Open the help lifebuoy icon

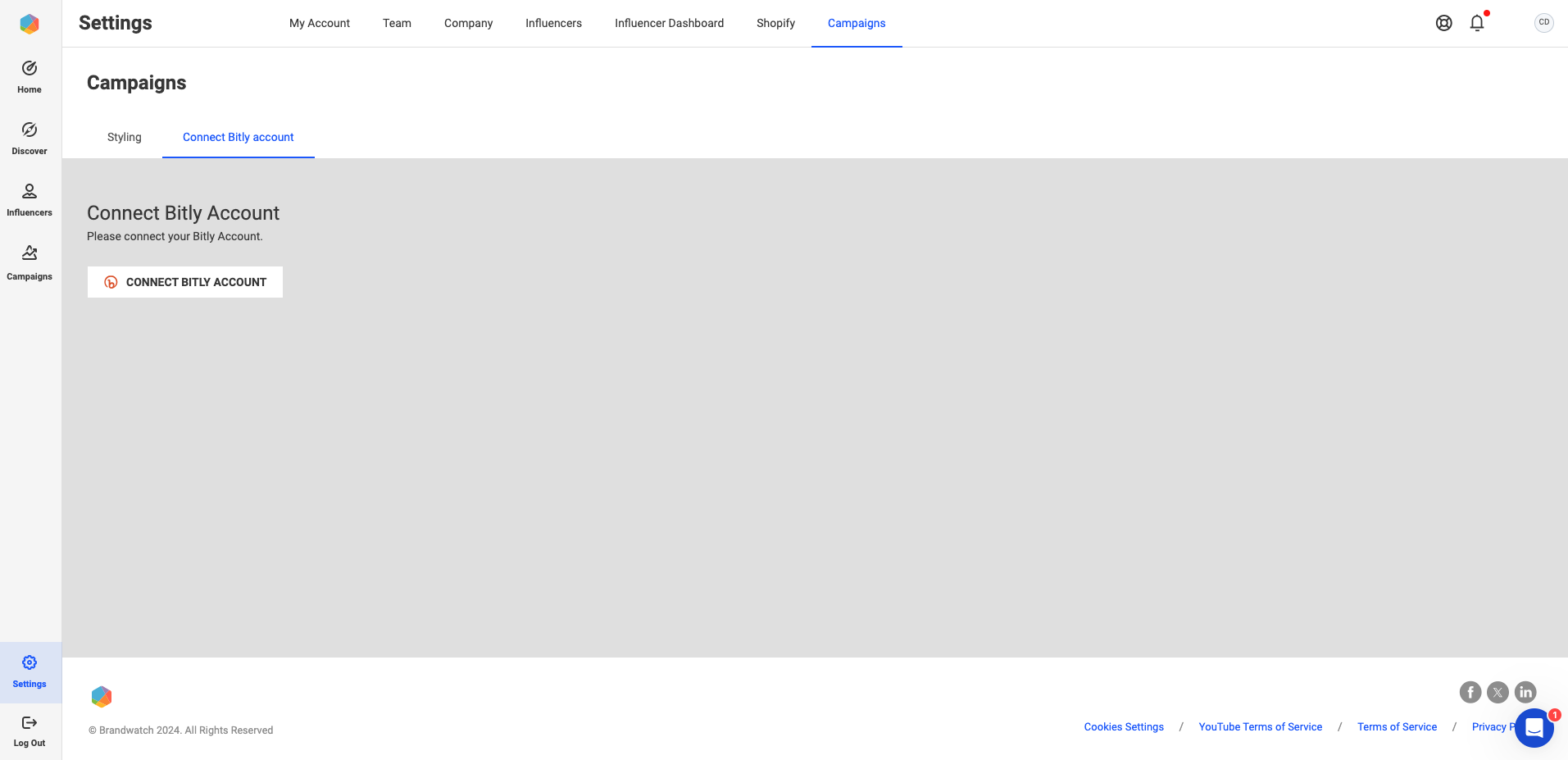[1444, 23]
